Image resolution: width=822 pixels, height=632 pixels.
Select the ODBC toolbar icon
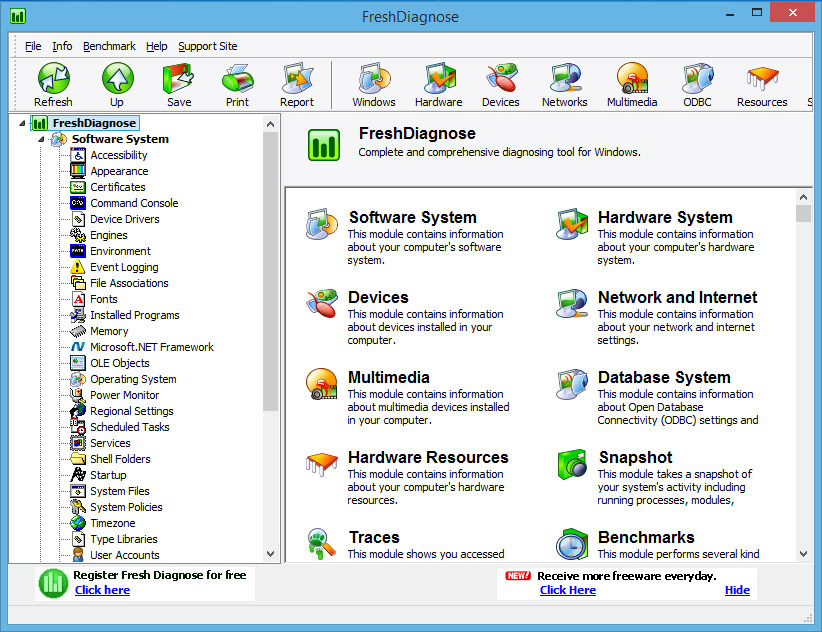point(697,79)
